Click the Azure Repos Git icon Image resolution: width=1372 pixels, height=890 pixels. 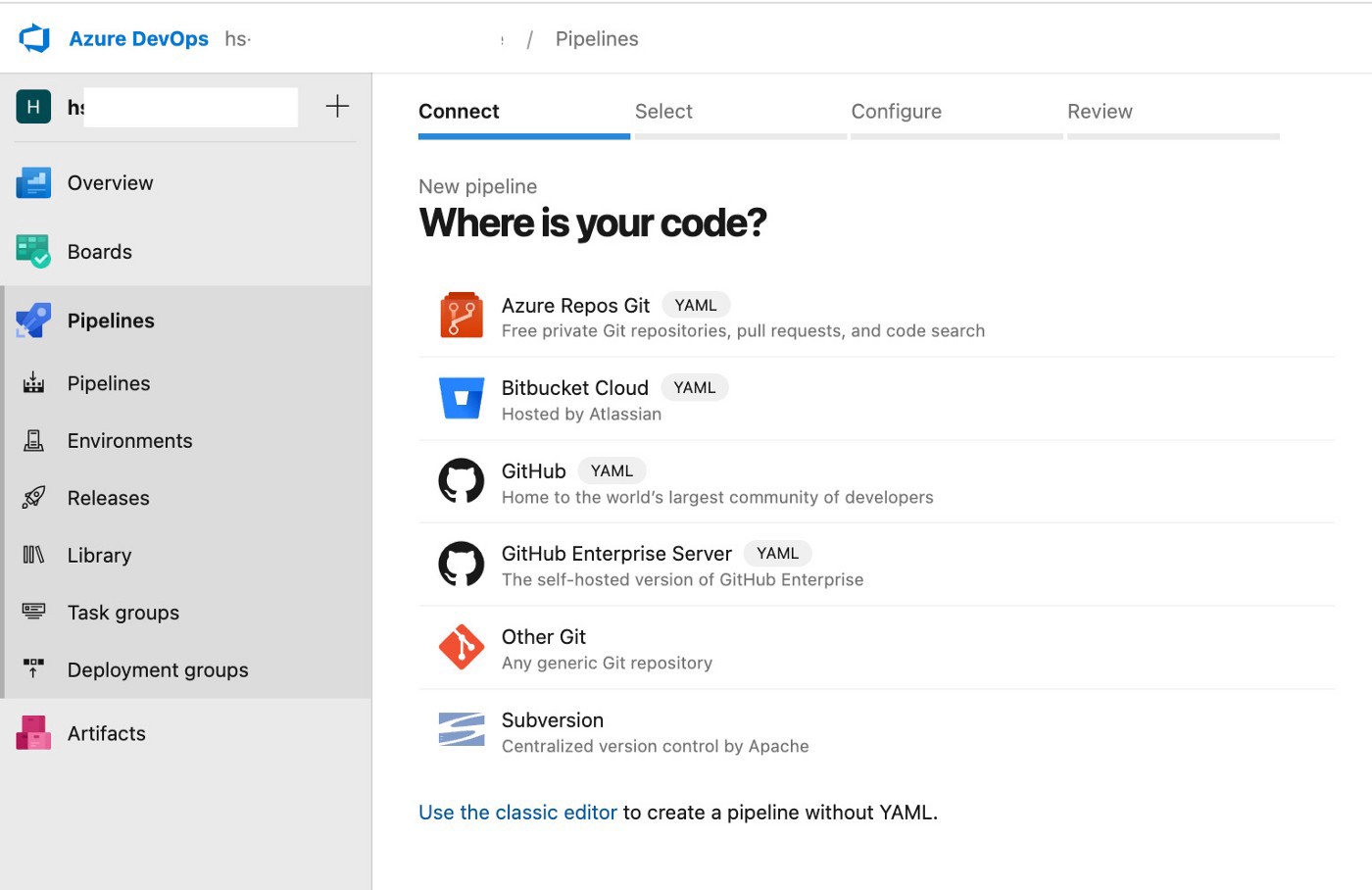pos(462,315)
